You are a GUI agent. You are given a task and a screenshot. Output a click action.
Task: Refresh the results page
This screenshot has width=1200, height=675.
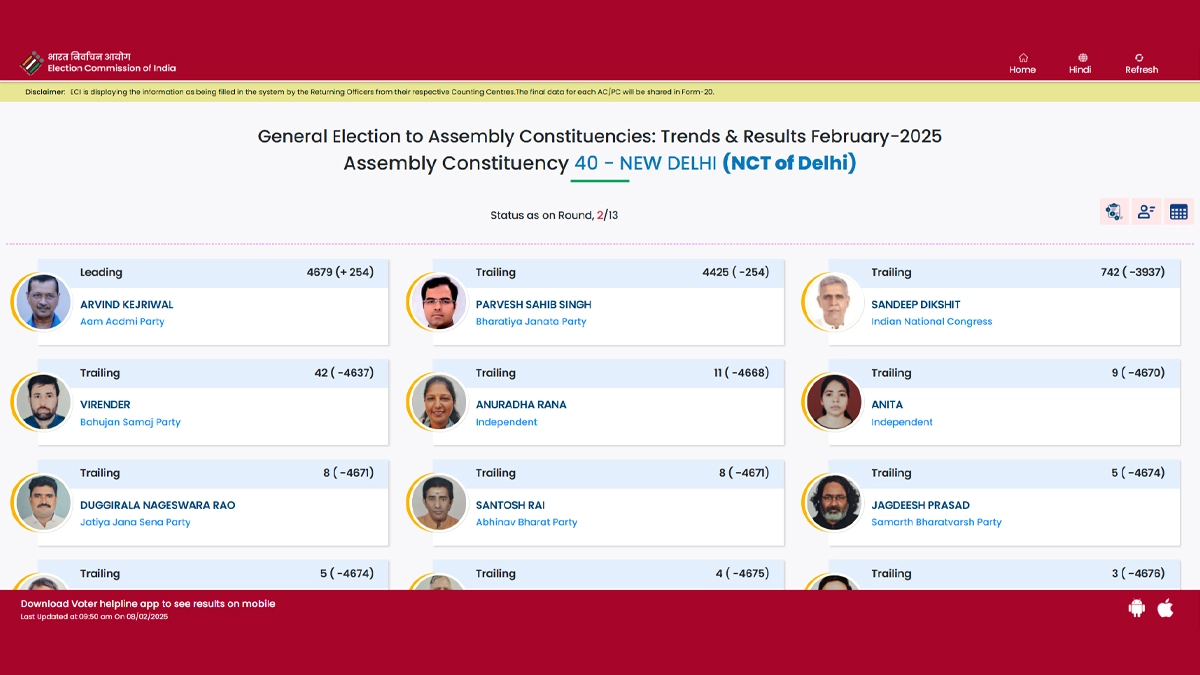coord(1141,63)
